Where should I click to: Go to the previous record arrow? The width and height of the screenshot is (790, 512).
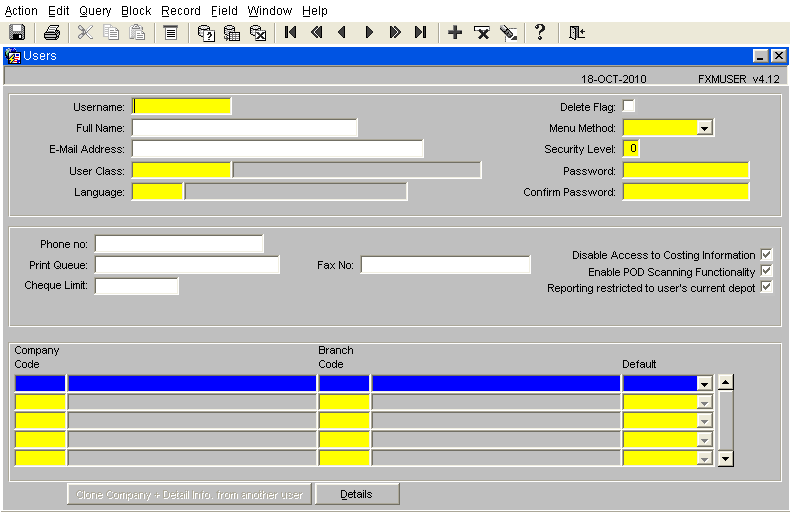point(342,33)
